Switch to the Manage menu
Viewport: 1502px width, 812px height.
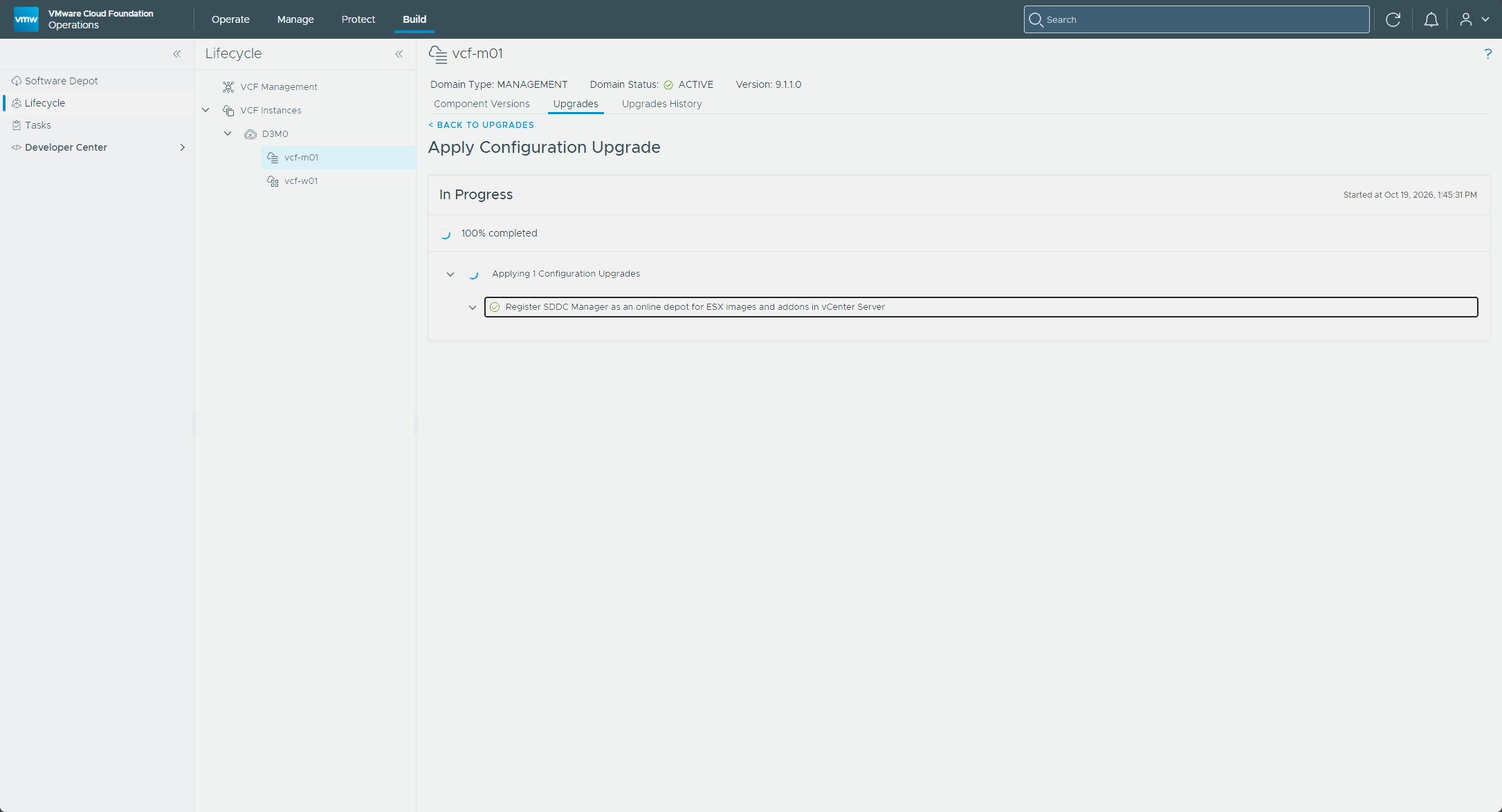[295, 19]
